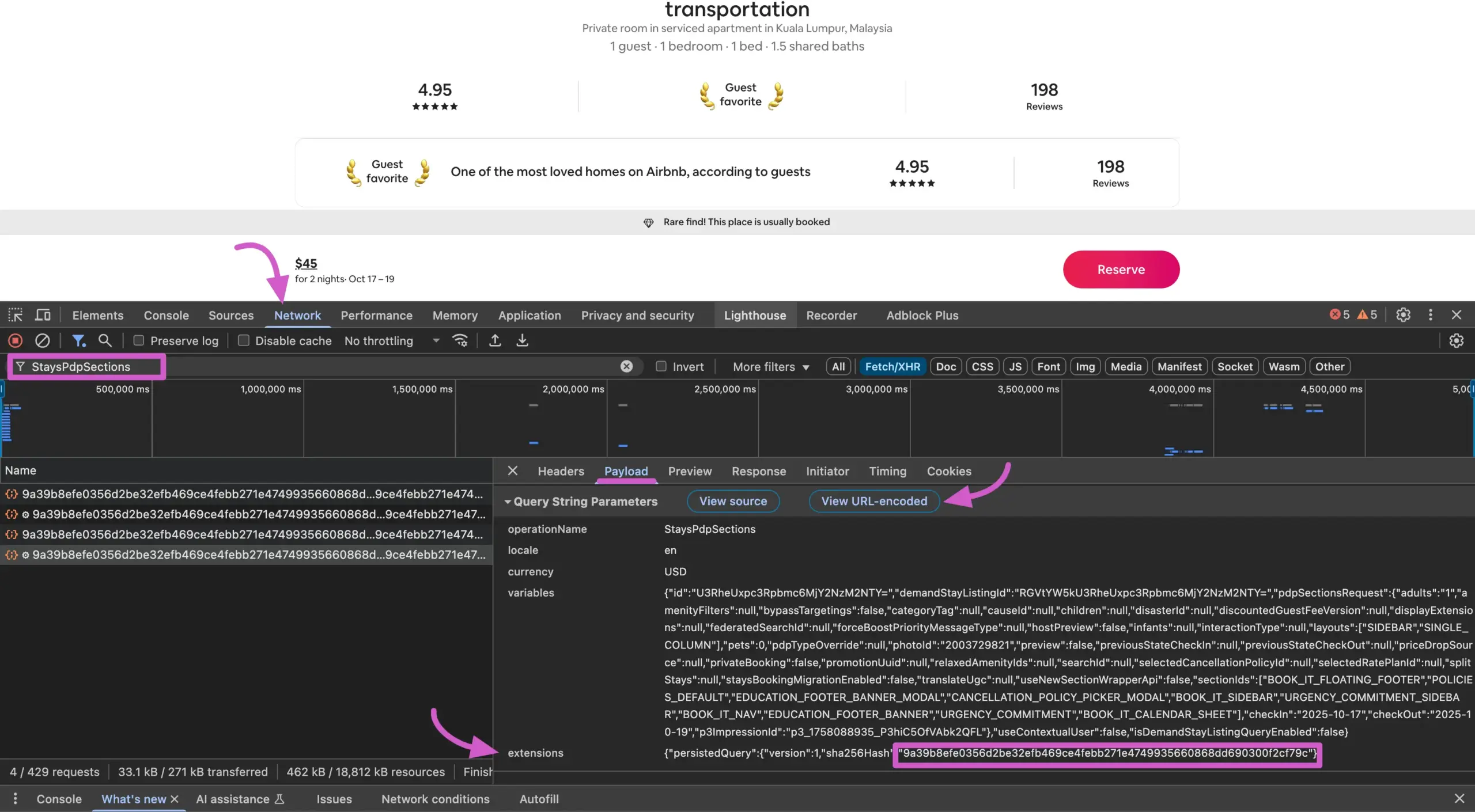Check the Disable cache checkbox
The width and height of the screenshot is (1475, 812).
click(x=244, y=341)
